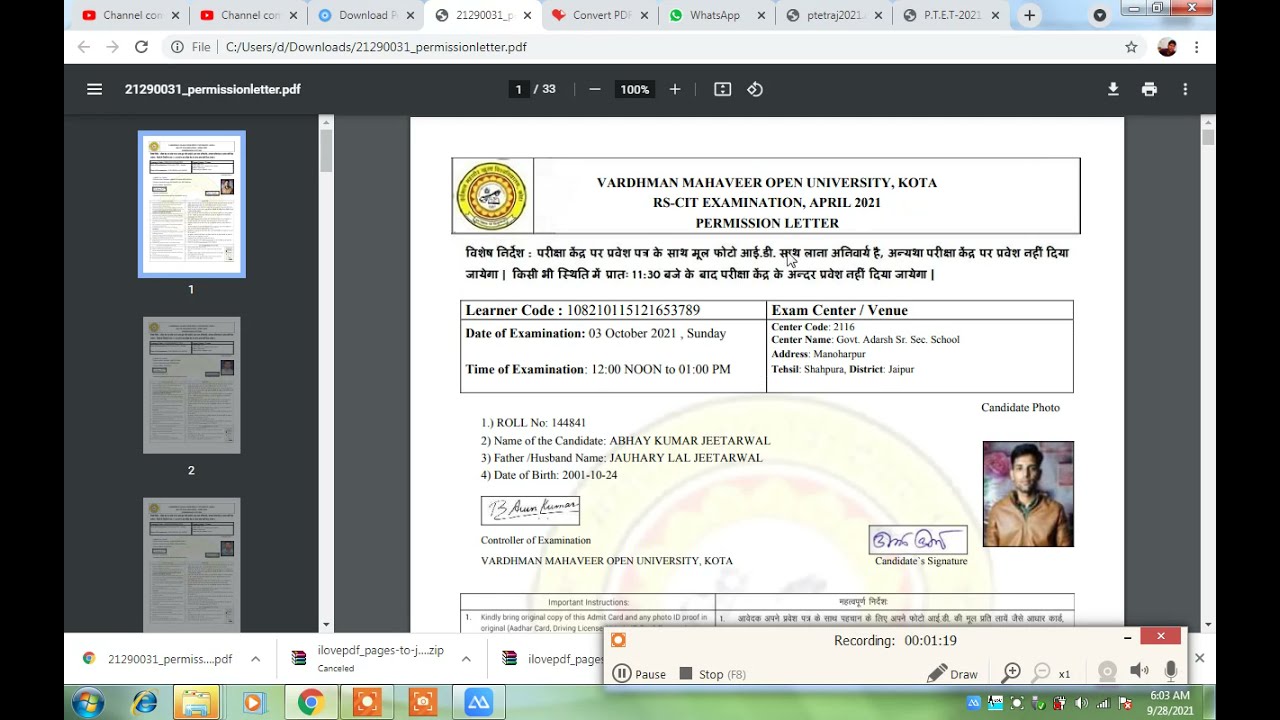Click the address bar file path

point(376,47)
